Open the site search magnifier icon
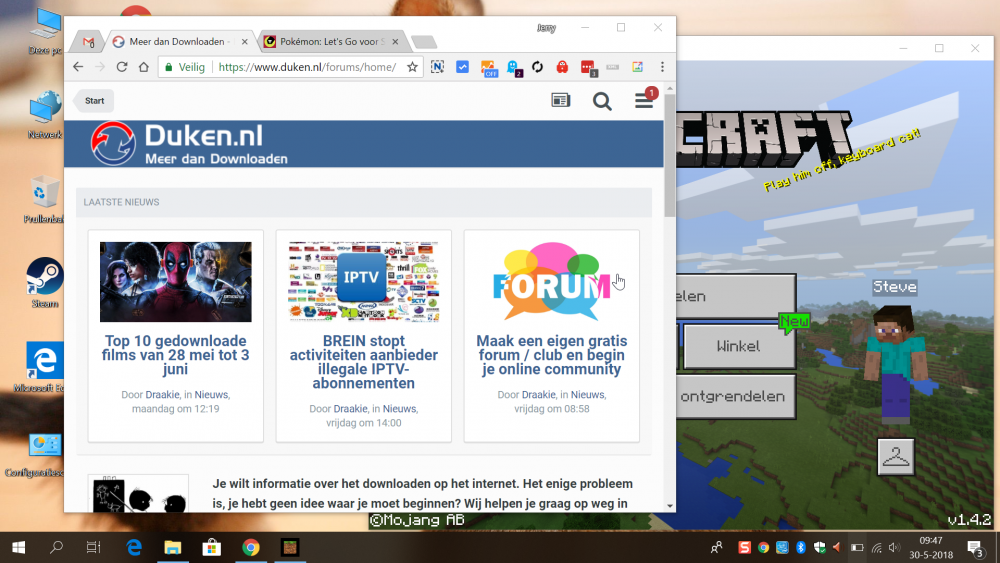Screen dimensions: 1000x563 pyautogui.click(x=602, y=101)
